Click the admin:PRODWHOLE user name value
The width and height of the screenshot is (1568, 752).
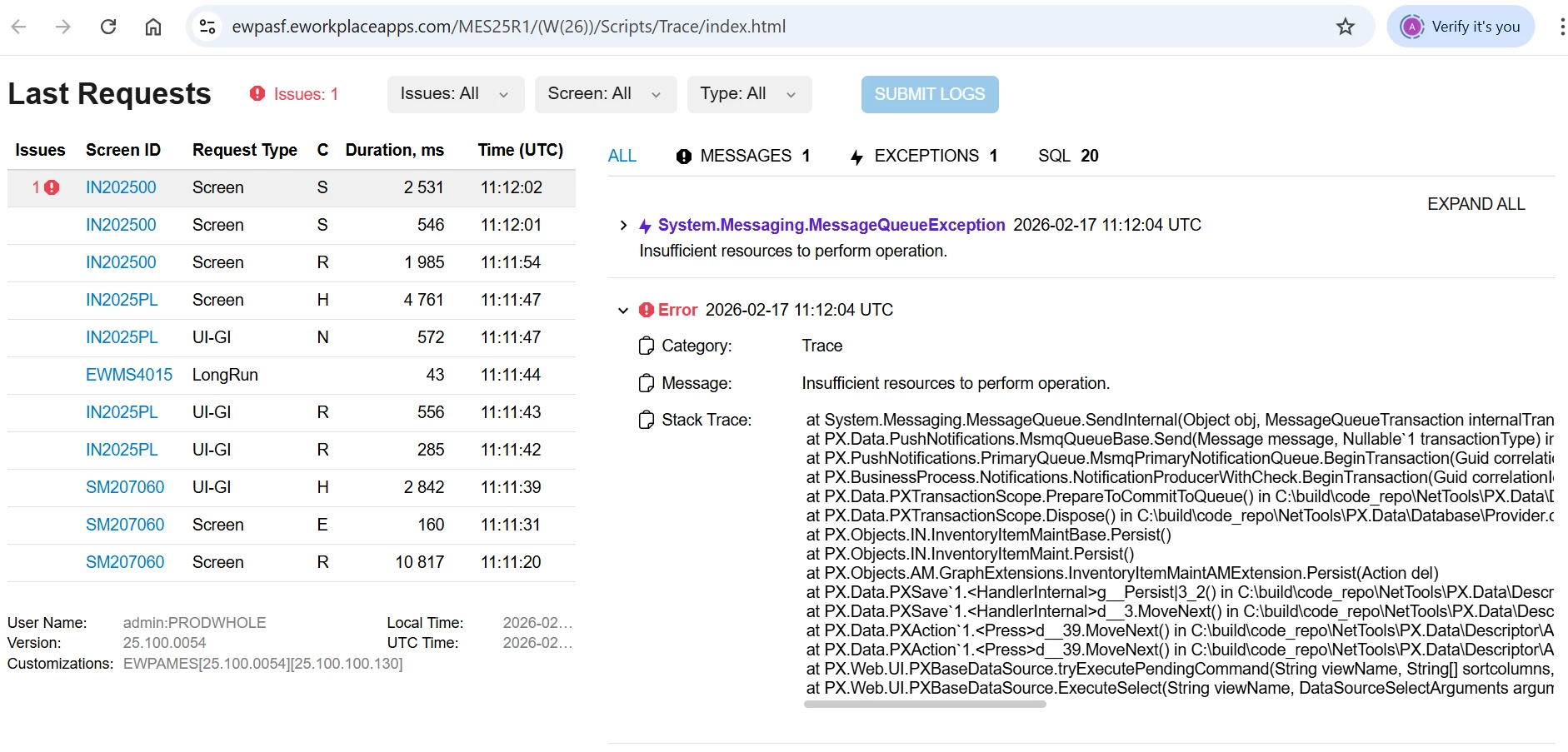pyautogui.click(x=195, y=623)
